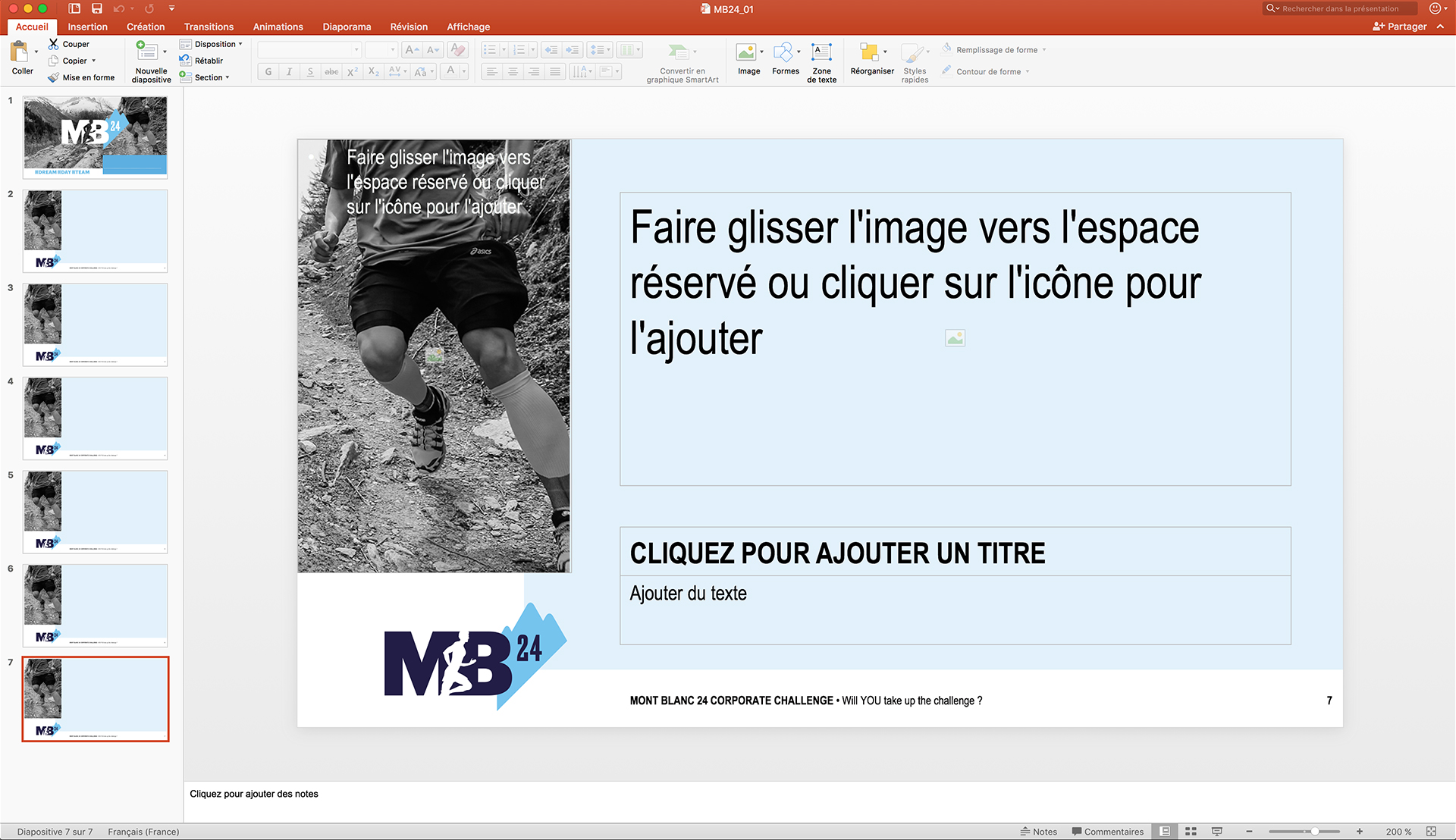Justify text alignment
1456x840 pixels.
point(556,71)
